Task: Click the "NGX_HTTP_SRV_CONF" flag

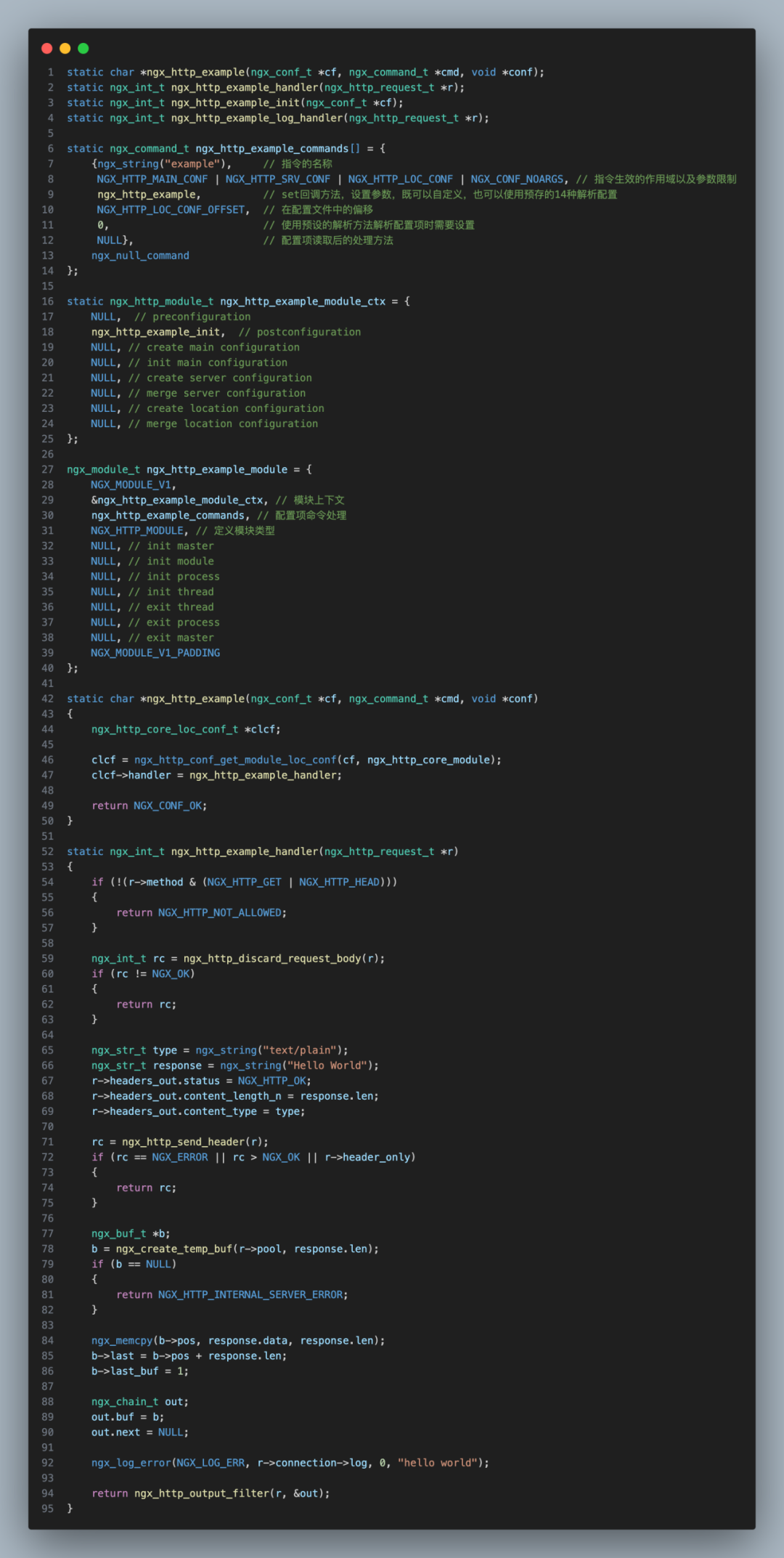Action: [278, 179]
